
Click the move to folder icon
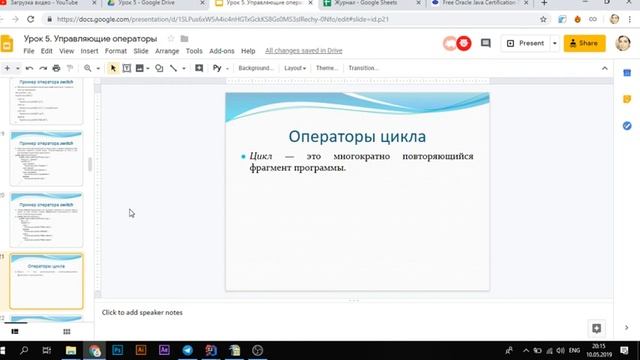pyautogui.click(x=184, y=39)
